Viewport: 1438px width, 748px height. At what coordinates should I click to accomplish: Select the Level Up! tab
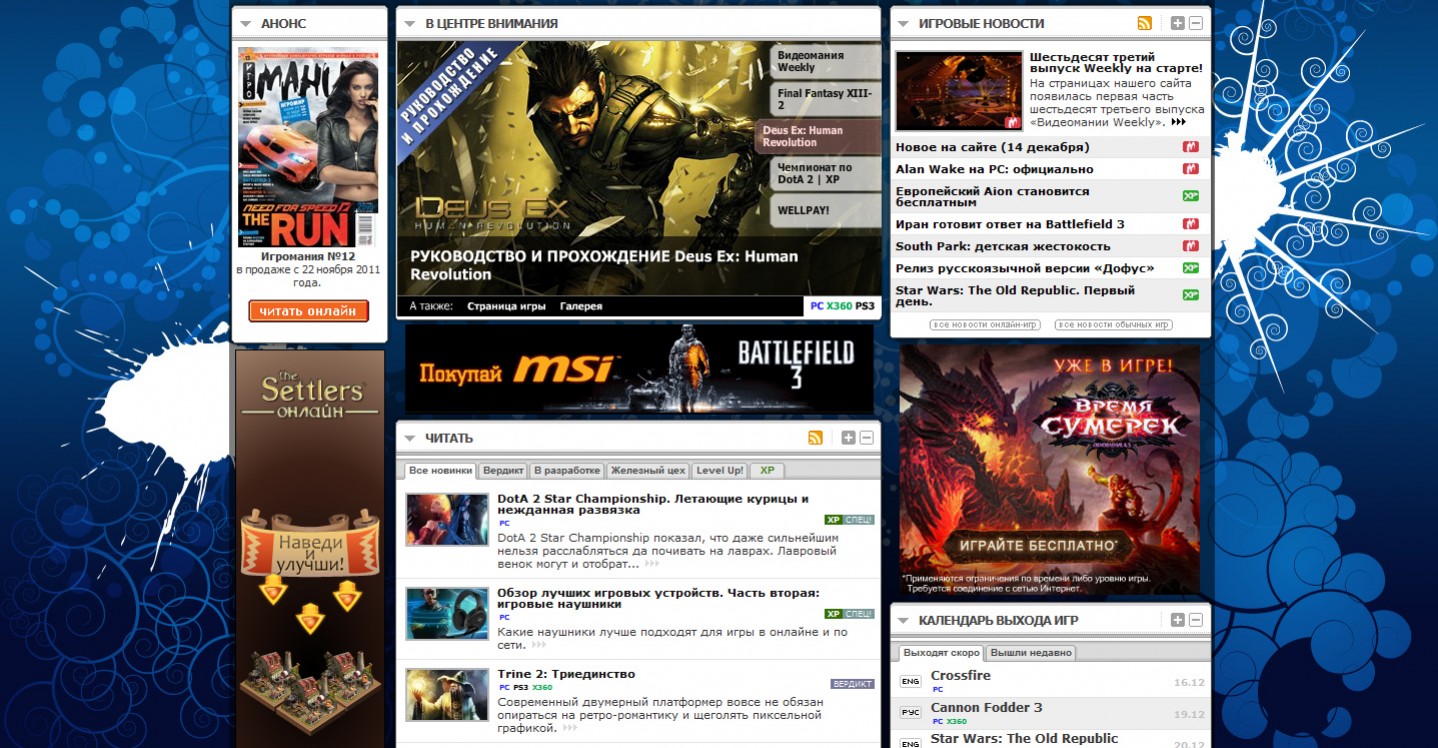719,470
